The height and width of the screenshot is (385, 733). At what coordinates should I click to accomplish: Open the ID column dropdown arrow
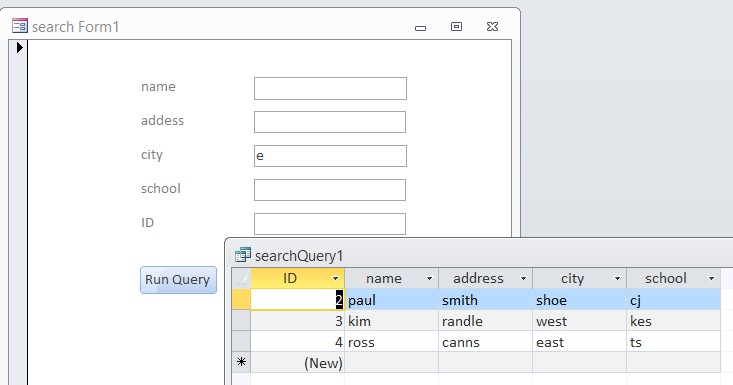[335, 278]
